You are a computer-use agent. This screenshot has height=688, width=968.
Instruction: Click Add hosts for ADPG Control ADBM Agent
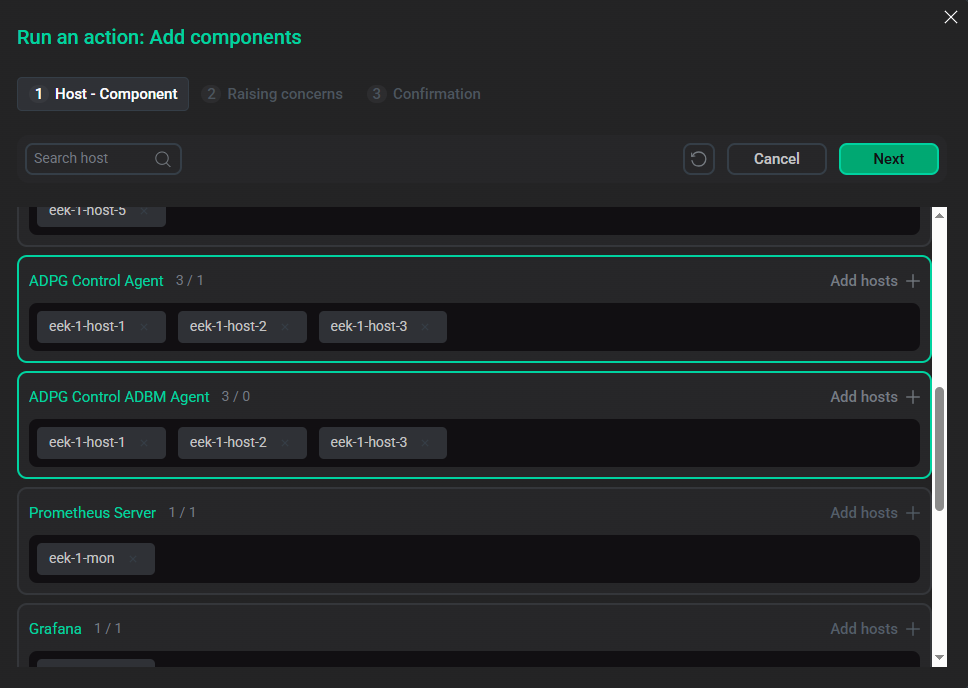click(x=874, y=397)
